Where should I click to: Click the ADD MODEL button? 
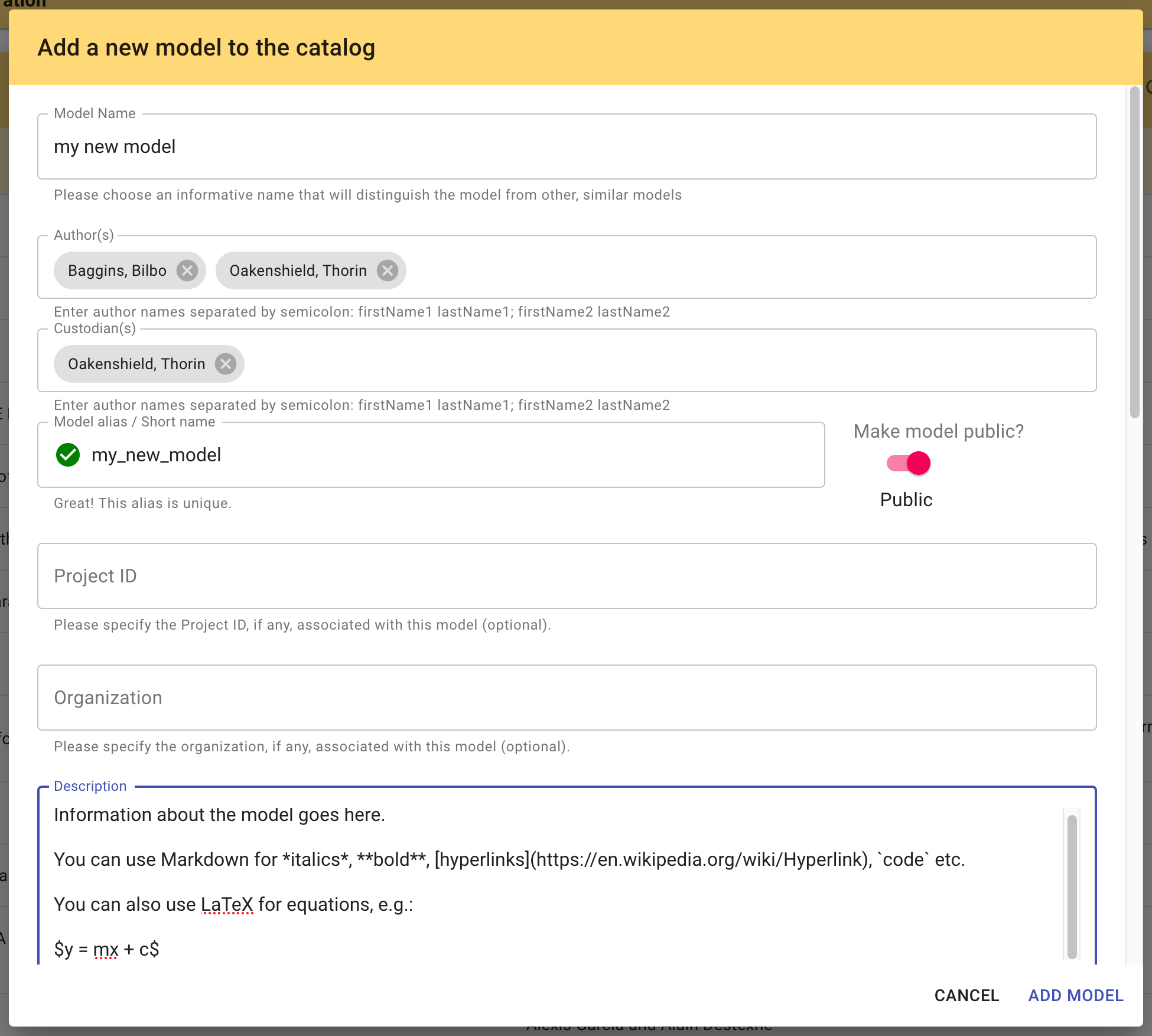pyautogui.click(x=1075, y=995)
